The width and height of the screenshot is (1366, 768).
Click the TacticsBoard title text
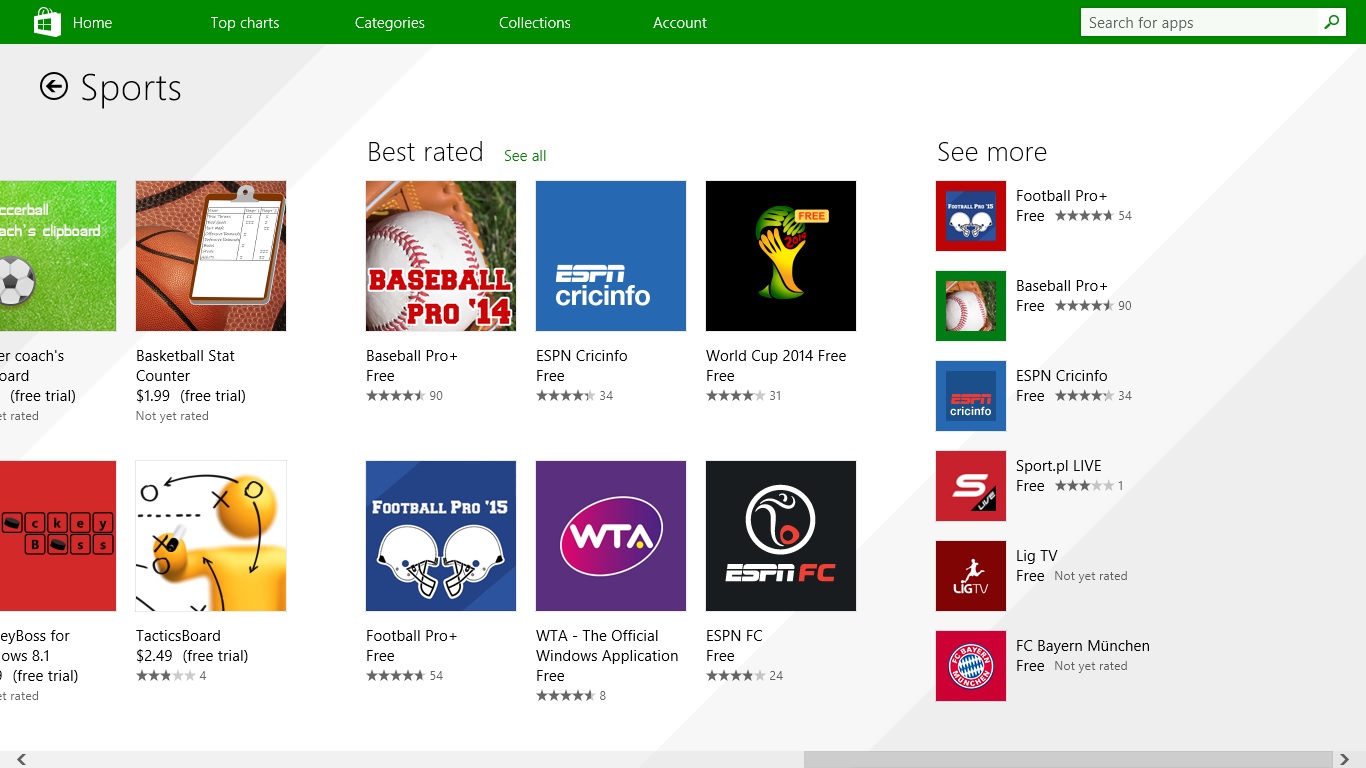[x=178, y=636]
